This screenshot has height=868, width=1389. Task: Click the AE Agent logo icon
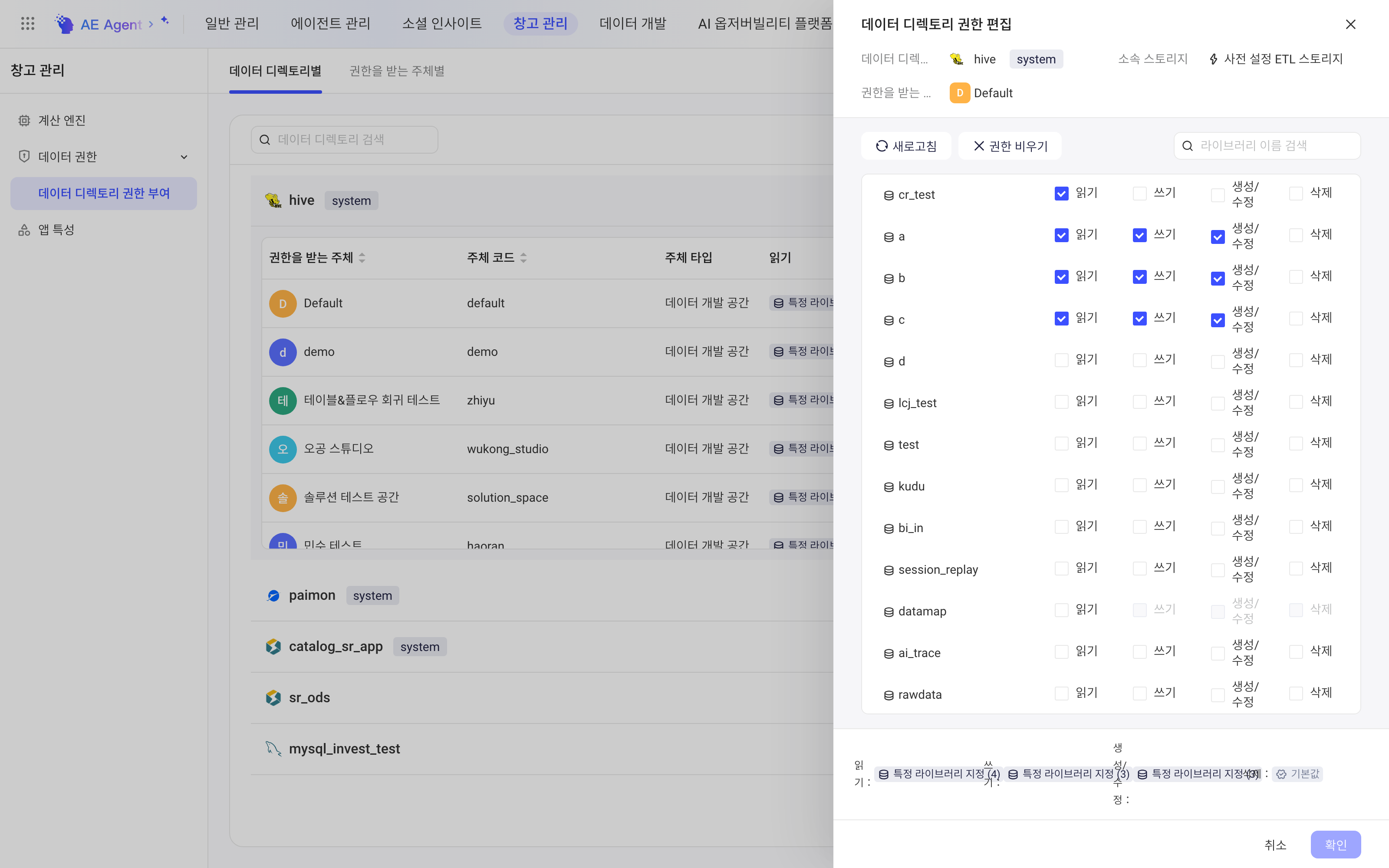[64, 23]
